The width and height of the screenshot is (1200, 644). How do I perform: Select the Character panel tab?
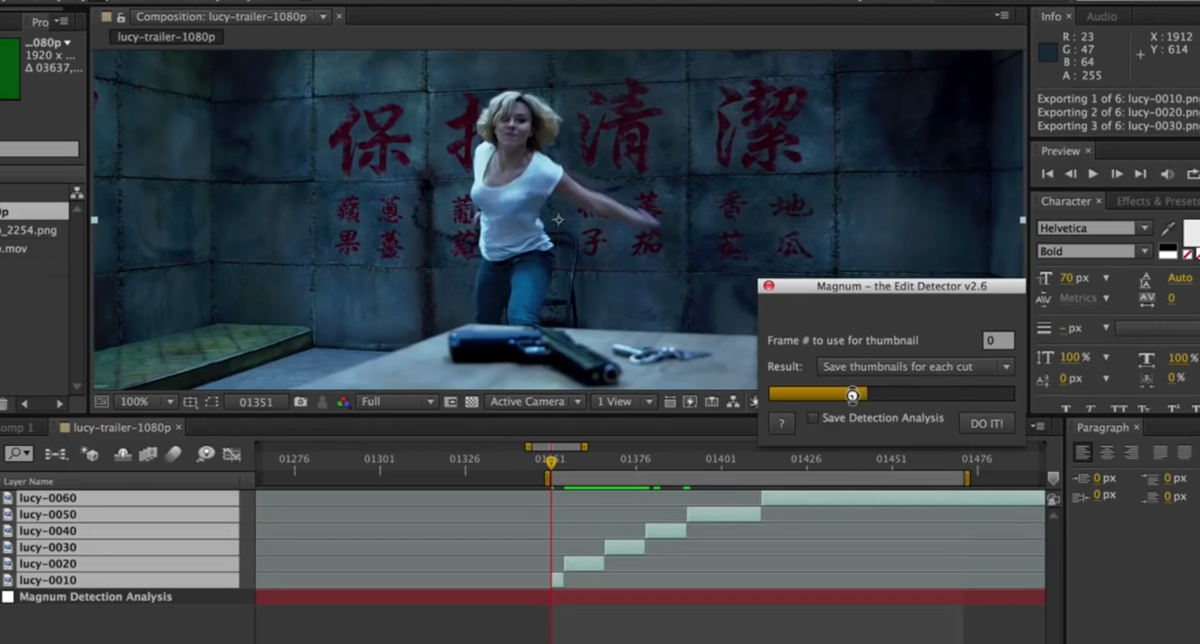click(x=1066, y=201)
